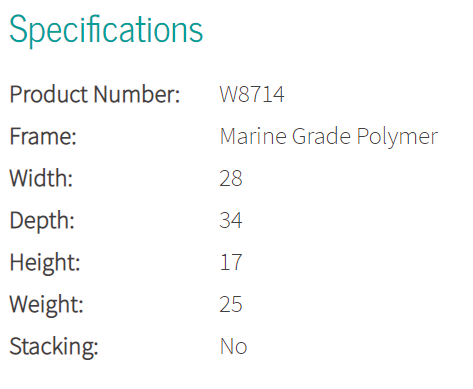Click the word Number in Product Number
The height and width of the screenshot is (389, 473).
(x=137, y=94)
